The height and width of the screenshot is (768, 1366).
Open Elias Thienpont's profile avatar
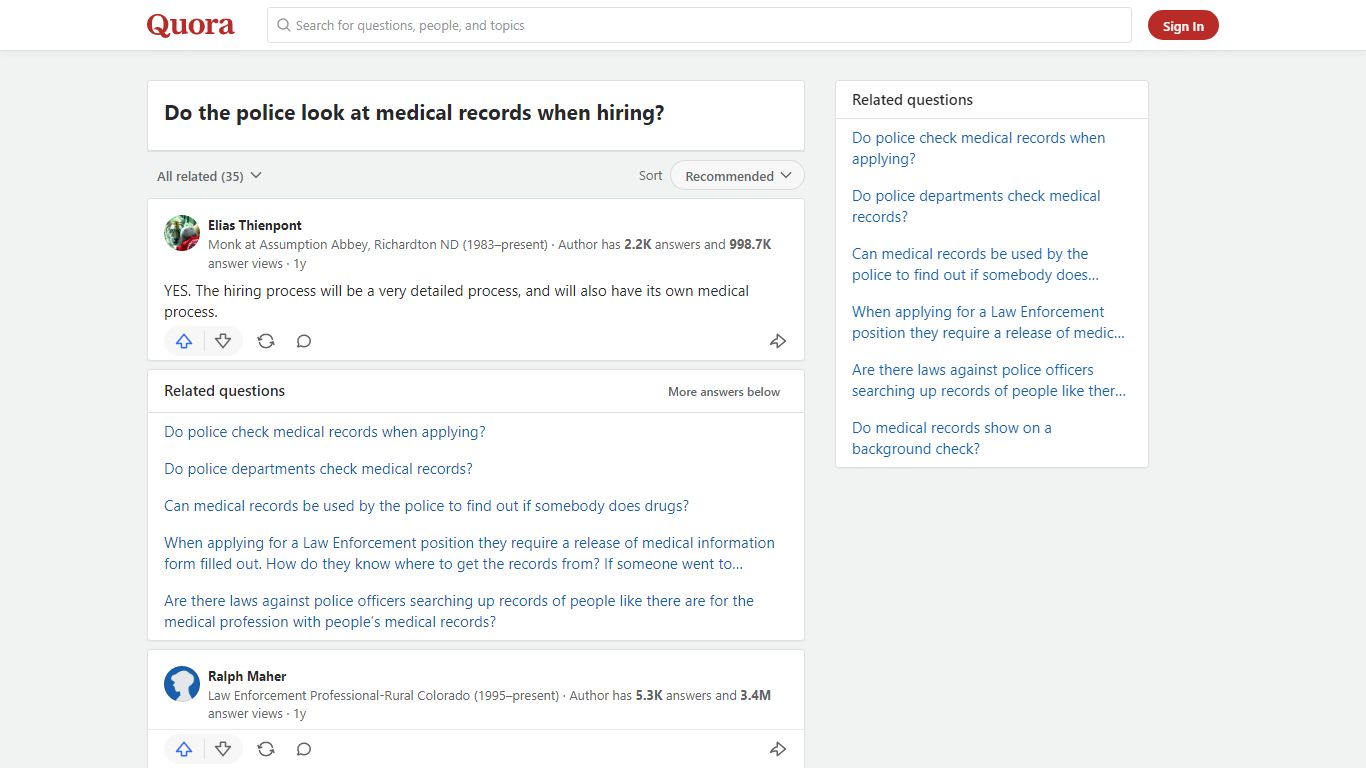[182, 233]
